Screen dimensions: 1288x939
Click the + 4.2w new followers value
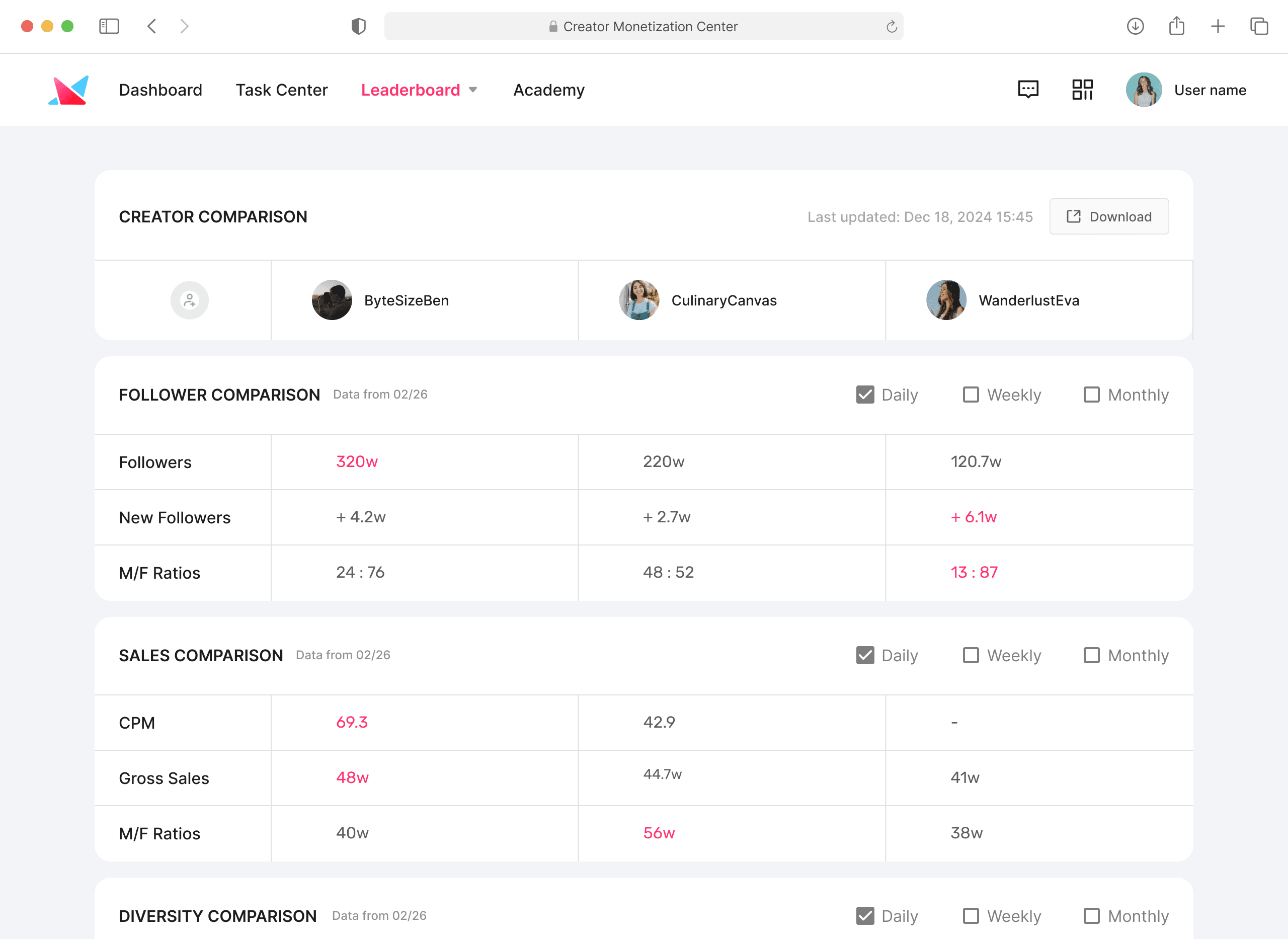[x=361, y=517]
